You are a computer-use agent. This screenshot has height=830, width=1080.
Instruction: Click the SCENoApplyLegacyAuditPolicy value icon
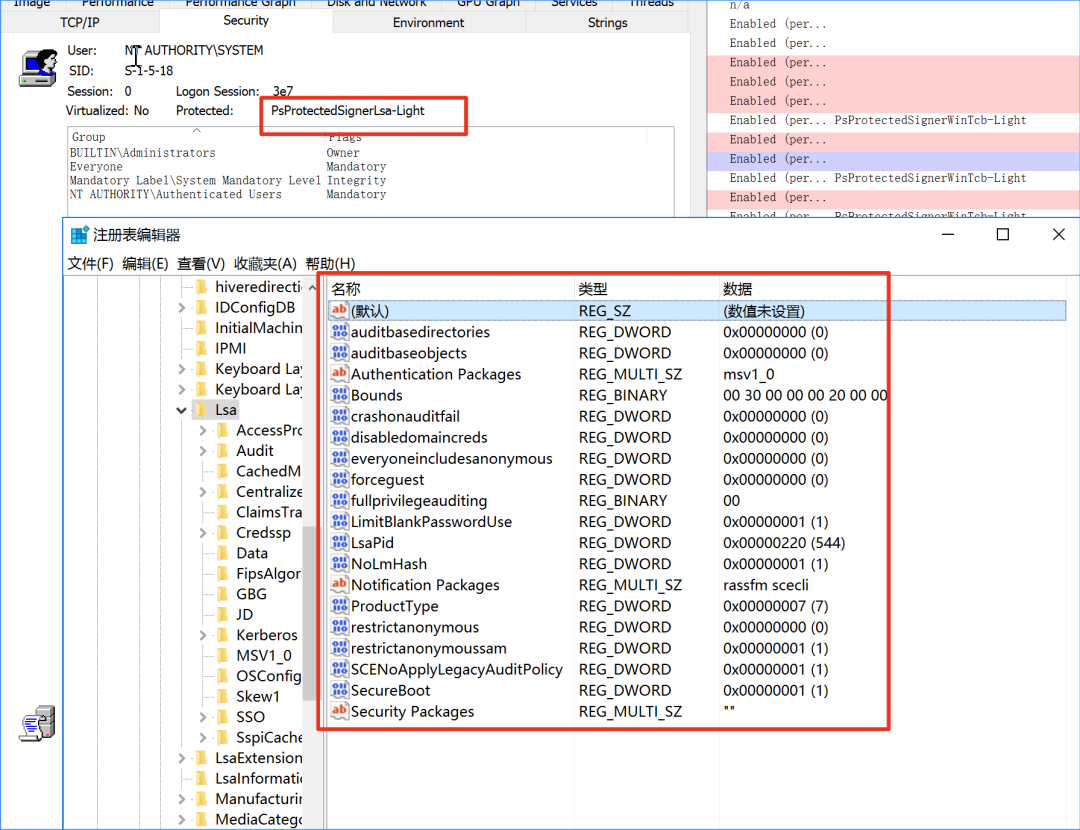339,670
